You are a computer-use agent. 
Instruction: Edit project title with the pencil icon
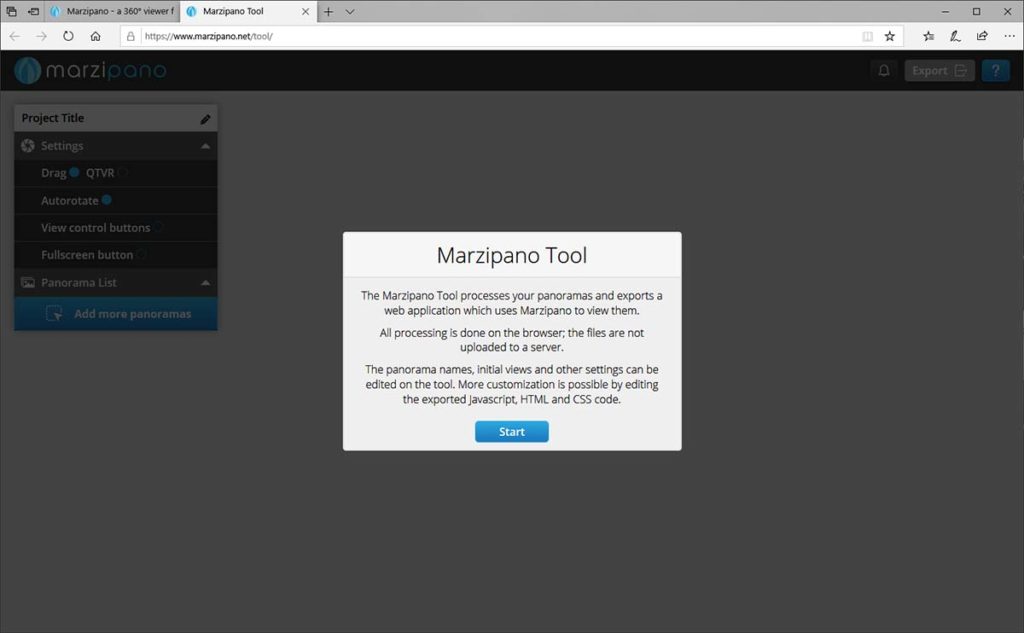tap(205, 119)
